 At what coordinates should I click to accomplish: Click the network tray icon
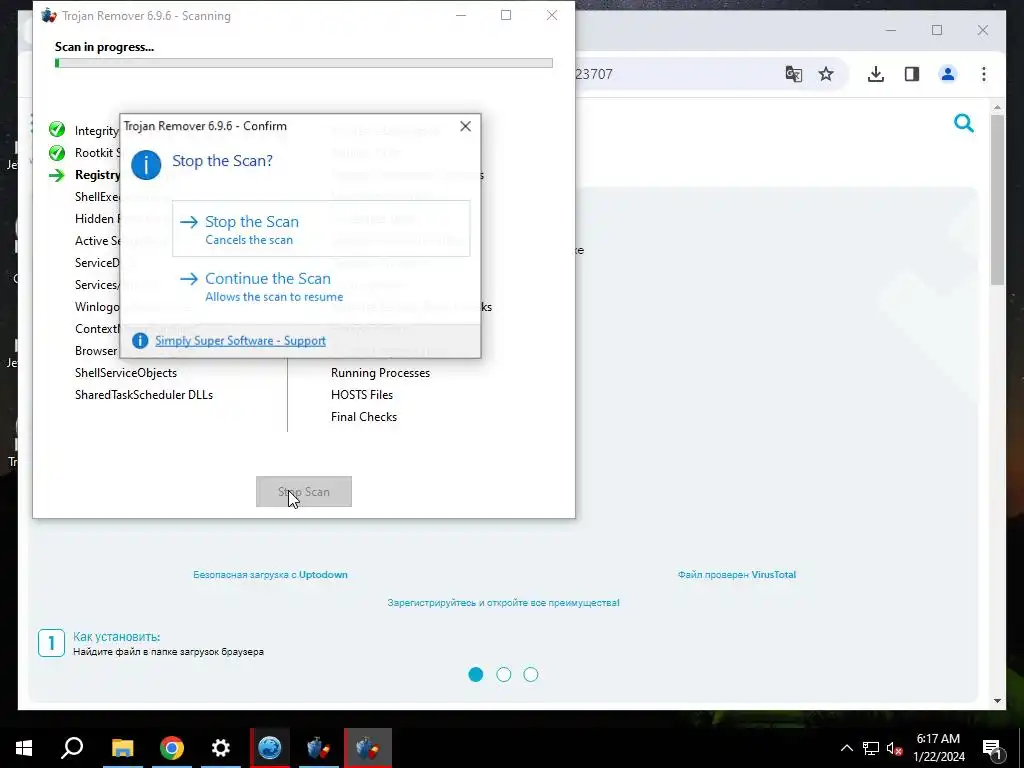[x=871, y=748]
